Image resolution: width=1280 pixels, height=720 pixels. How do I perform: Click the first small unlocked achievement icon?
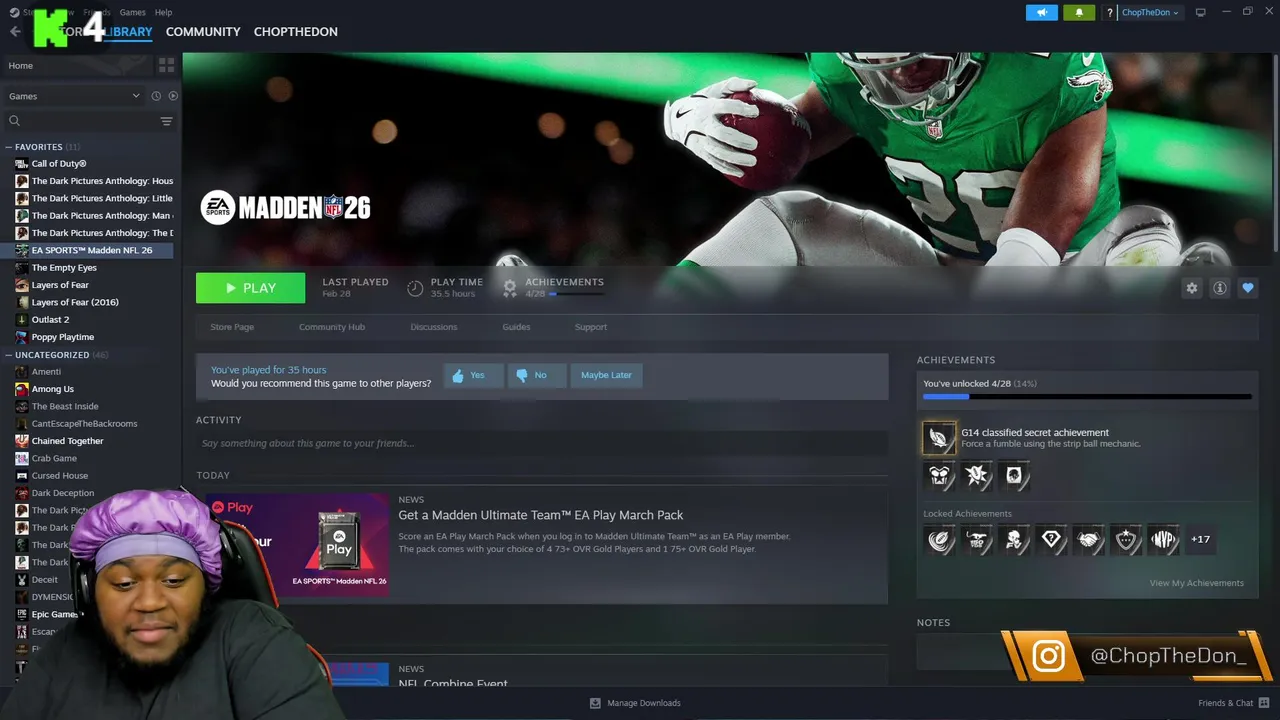click(940, 476)
